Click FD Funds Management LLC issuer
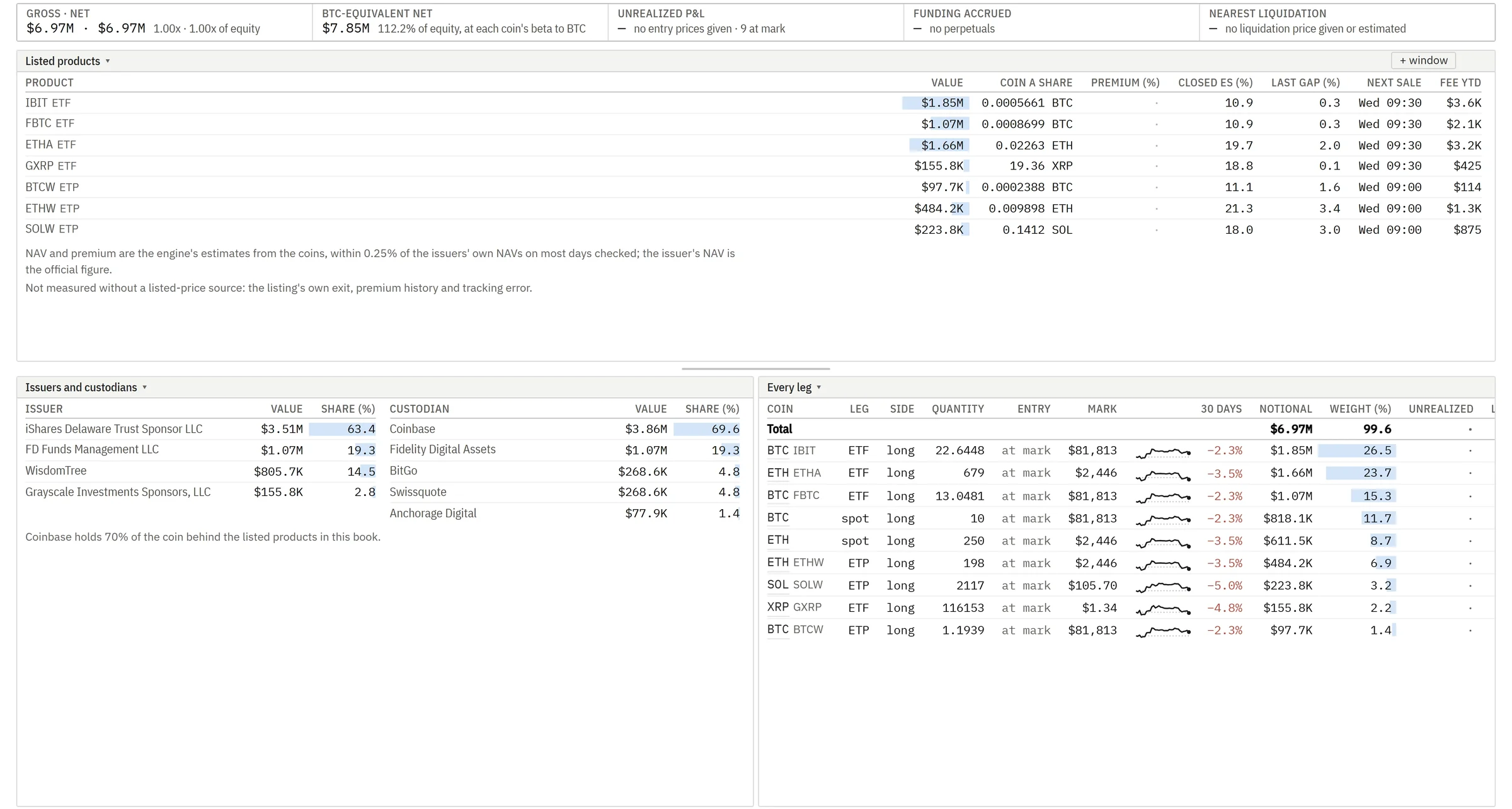The height and width of the screenshot is (809, 1512). coord(92,450)
